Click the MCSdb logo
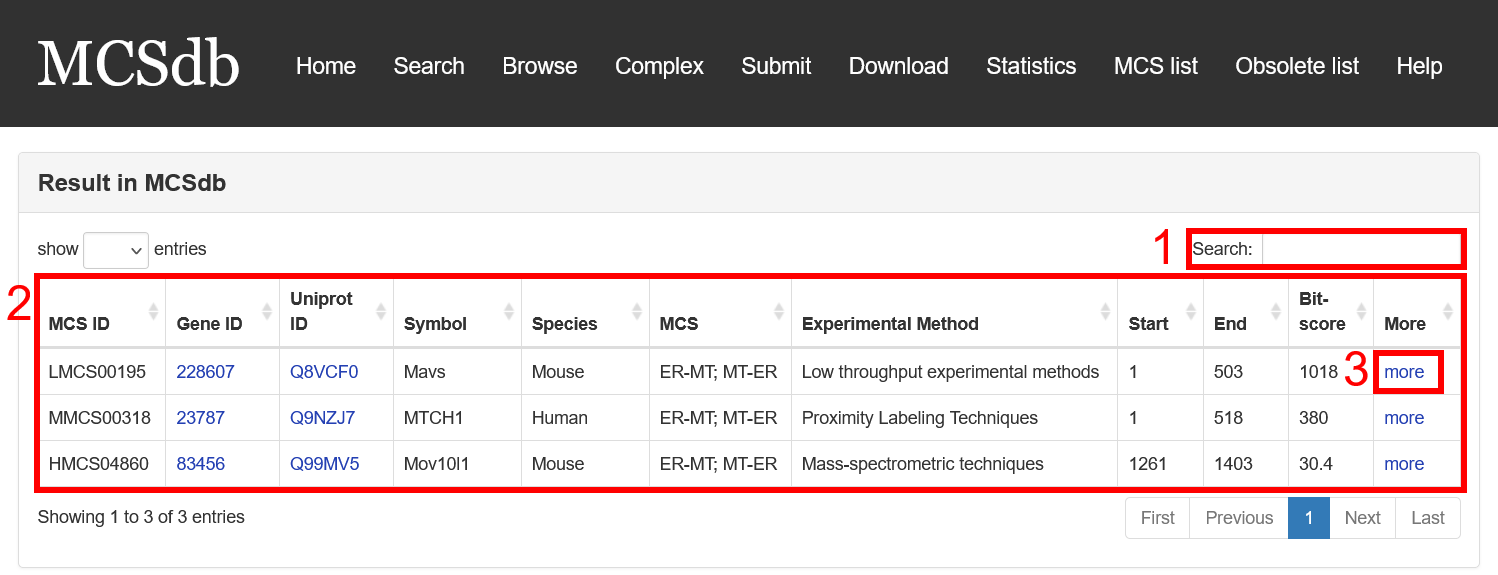The image size is (1498, 575). coord(139,64)
